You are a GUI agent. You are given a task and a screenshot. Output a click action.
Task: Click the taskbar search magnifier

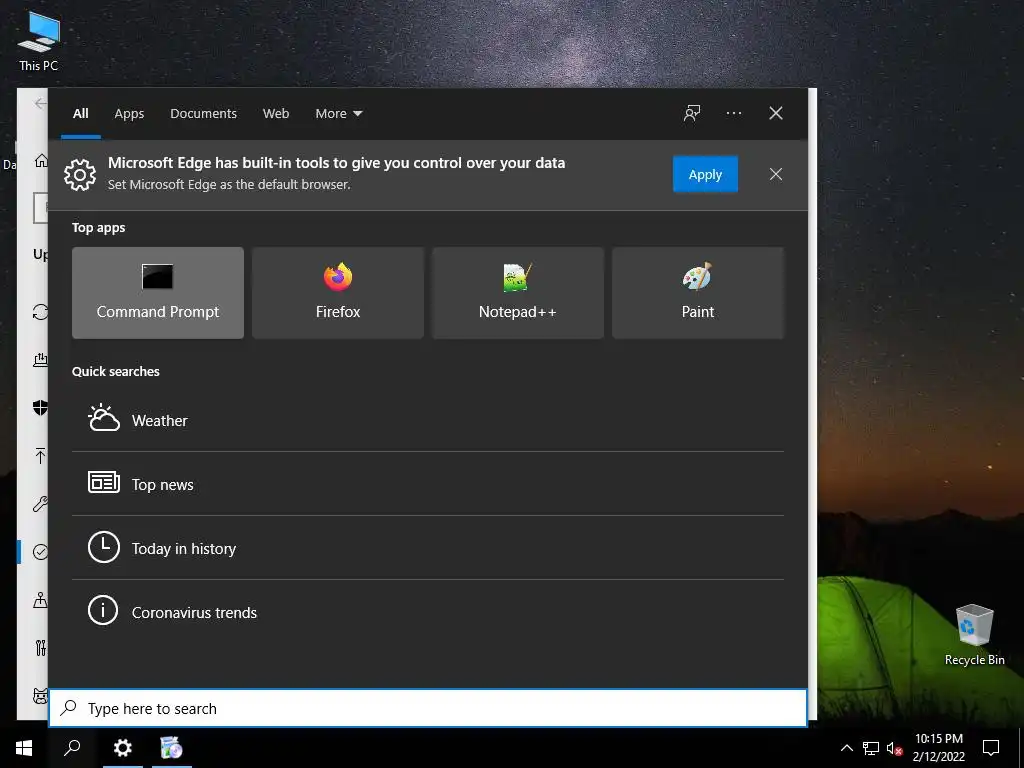point(72,748)
